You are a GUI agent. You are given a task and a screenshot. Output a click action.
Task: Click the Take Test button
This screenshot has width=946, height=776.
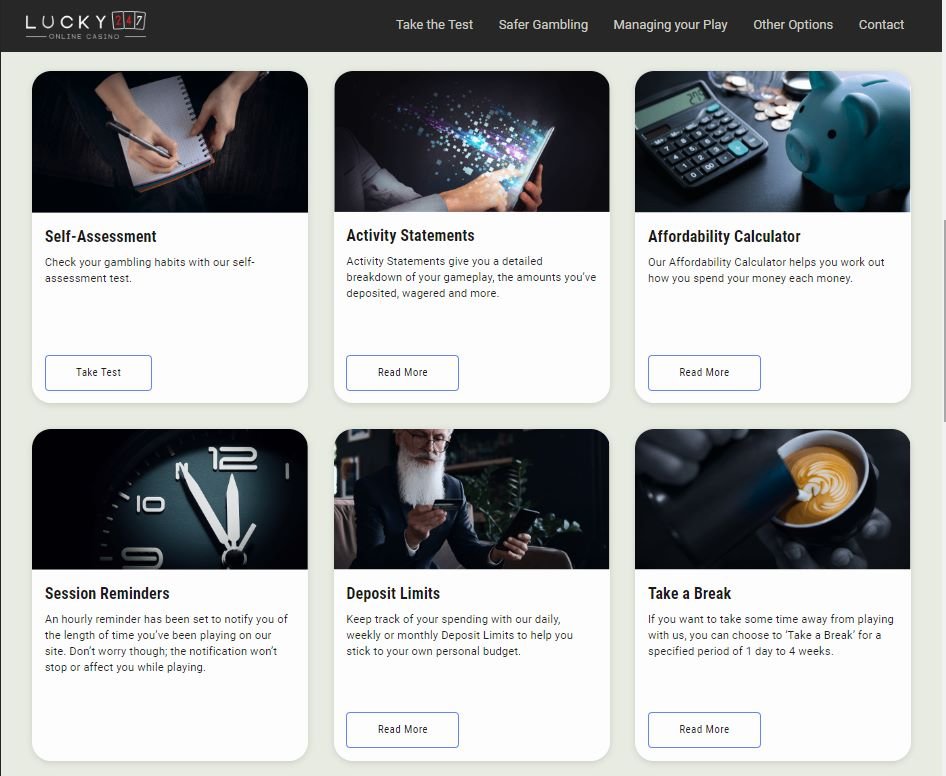pos(98,373)
